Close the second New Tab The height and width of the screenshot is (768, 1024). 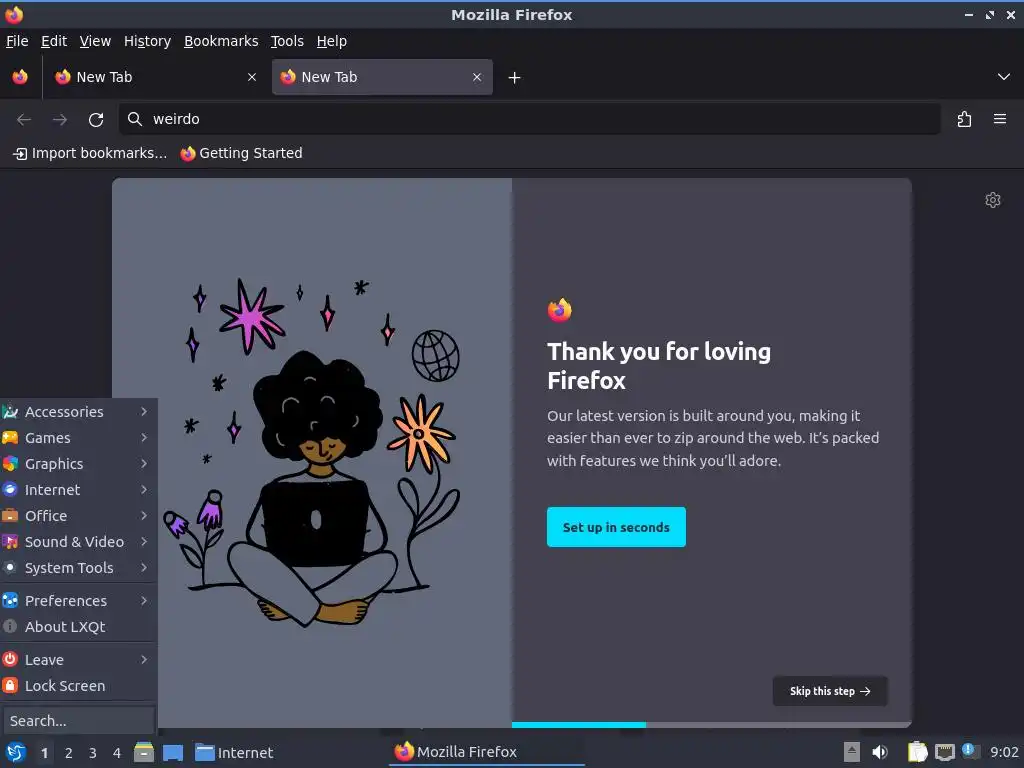click(477, 77)
